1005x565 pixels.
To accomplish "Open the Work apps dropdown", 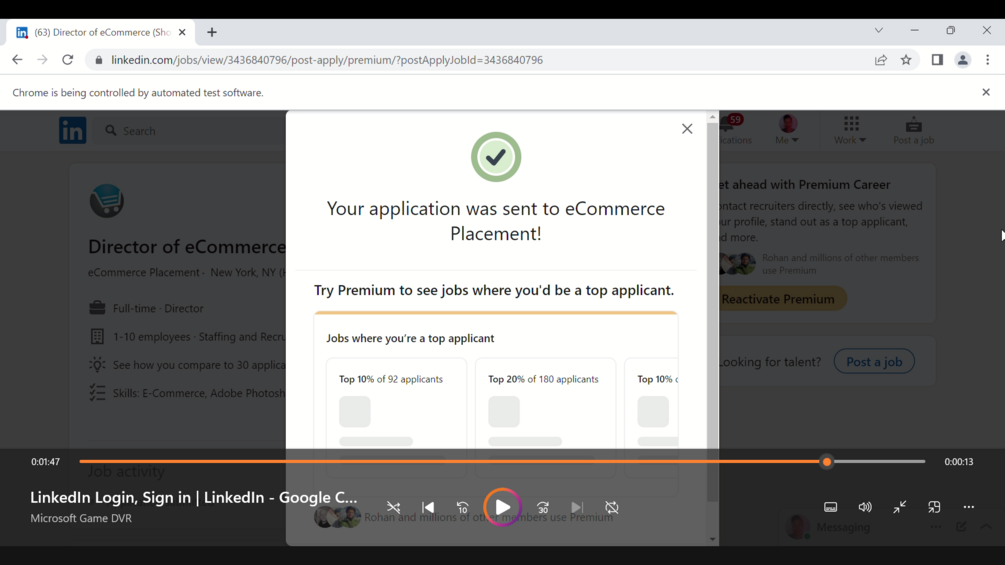I will click(850, 129).
